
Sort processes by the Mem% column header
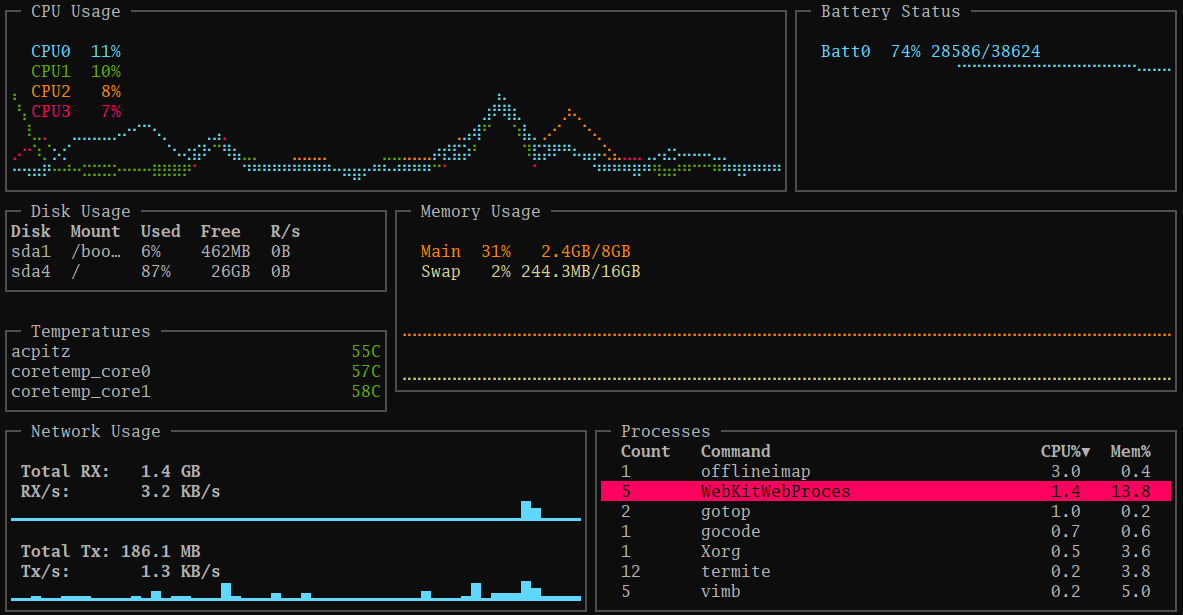[1130, 451]
